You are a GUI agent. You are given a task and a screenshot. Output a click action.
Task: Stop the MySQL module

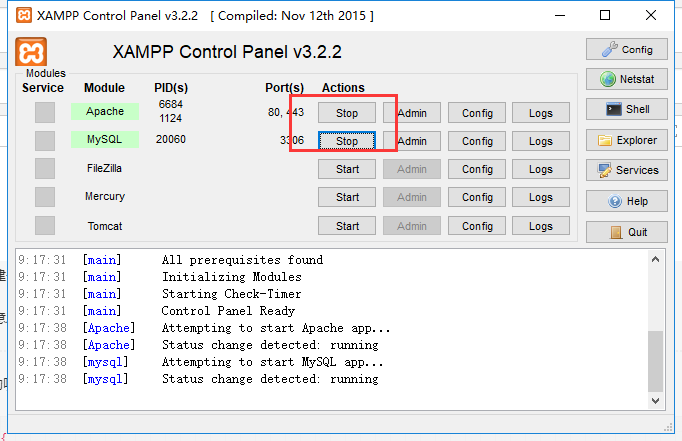347,141
